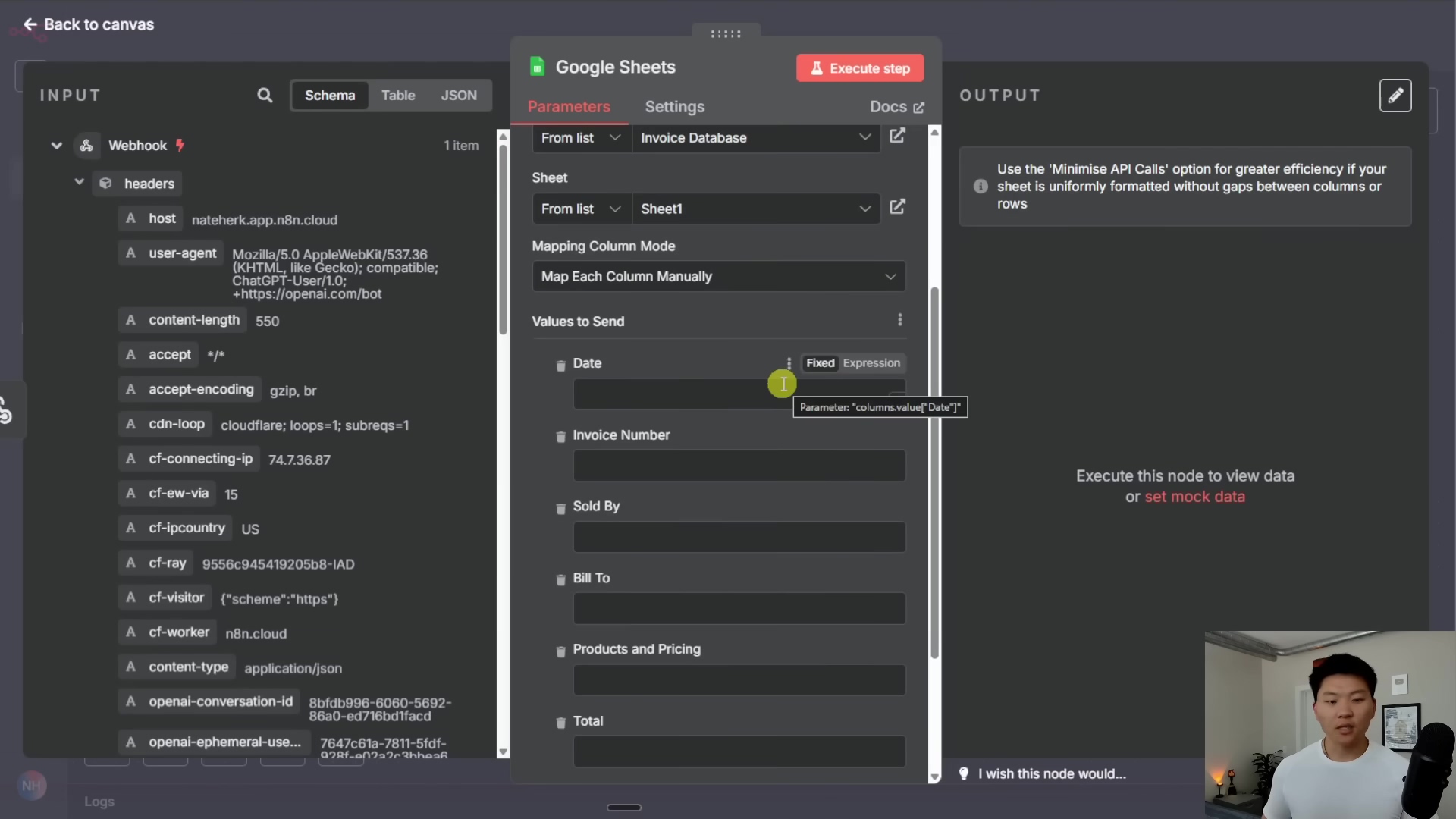
Task: Open the Mapping Column Mode dropdown
Action: [x=719, y=277]
